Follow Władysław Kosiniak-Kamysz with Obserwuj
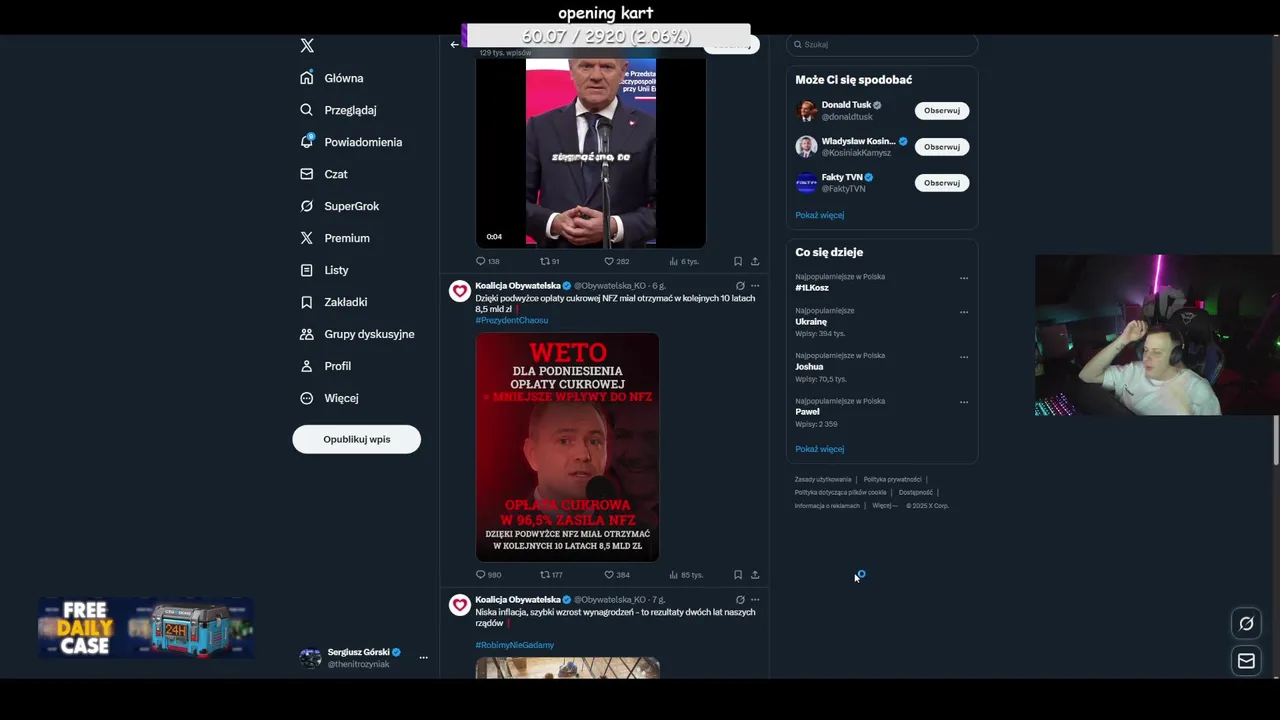This screenshot has height=720, width=1280. pos(942,147)
